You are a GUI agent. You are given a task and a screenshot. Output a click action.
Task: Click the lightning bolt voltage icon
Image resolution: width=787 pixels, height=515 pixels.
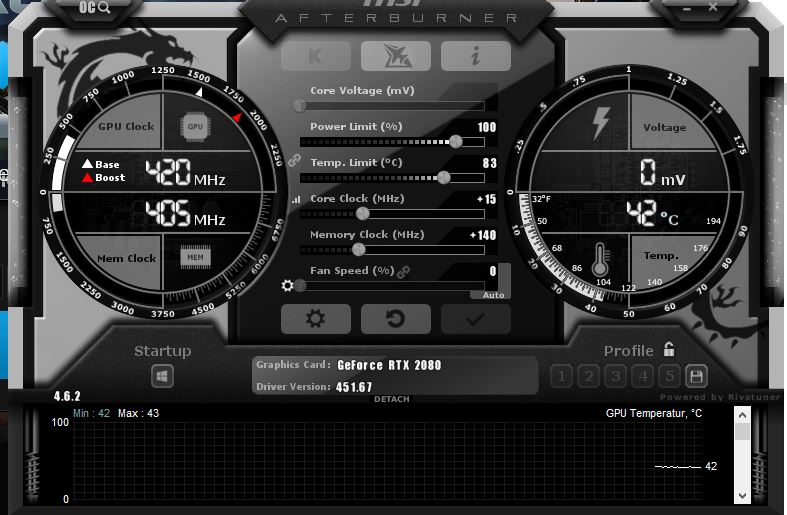(x=601, y=123)
